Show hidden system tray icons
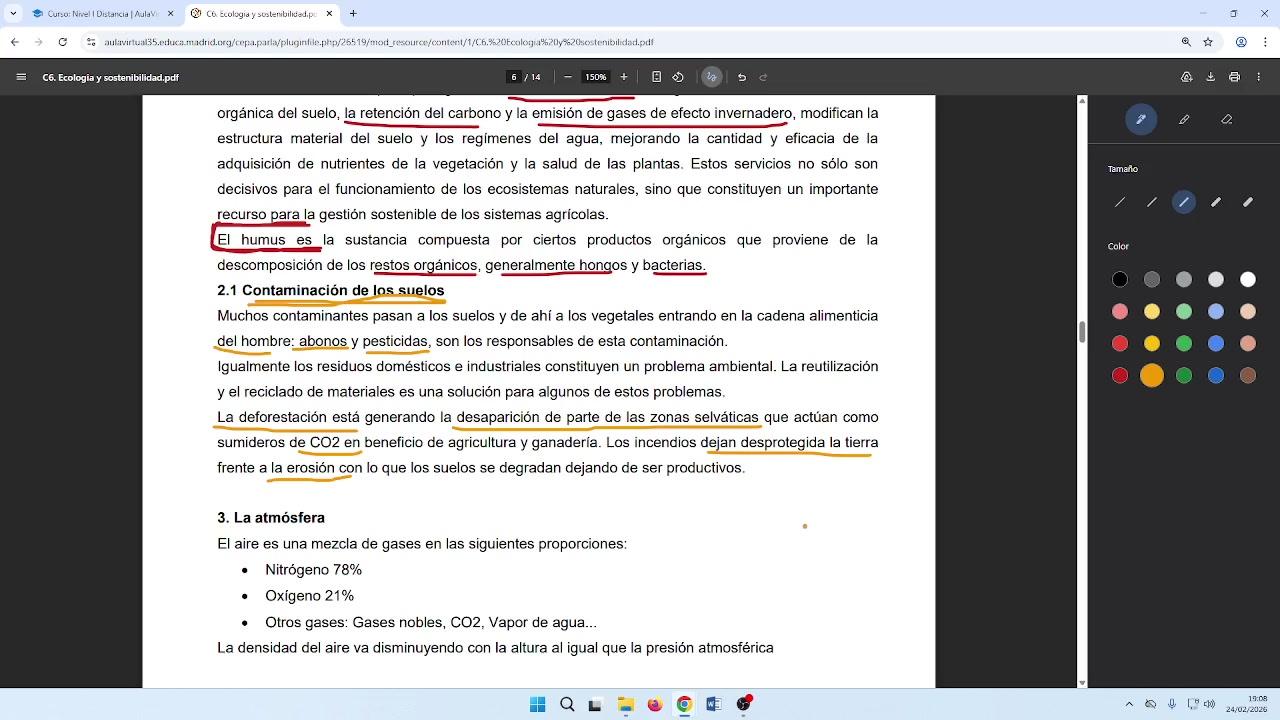The width and height of the screenshot is (1280, 720). 1129,704
